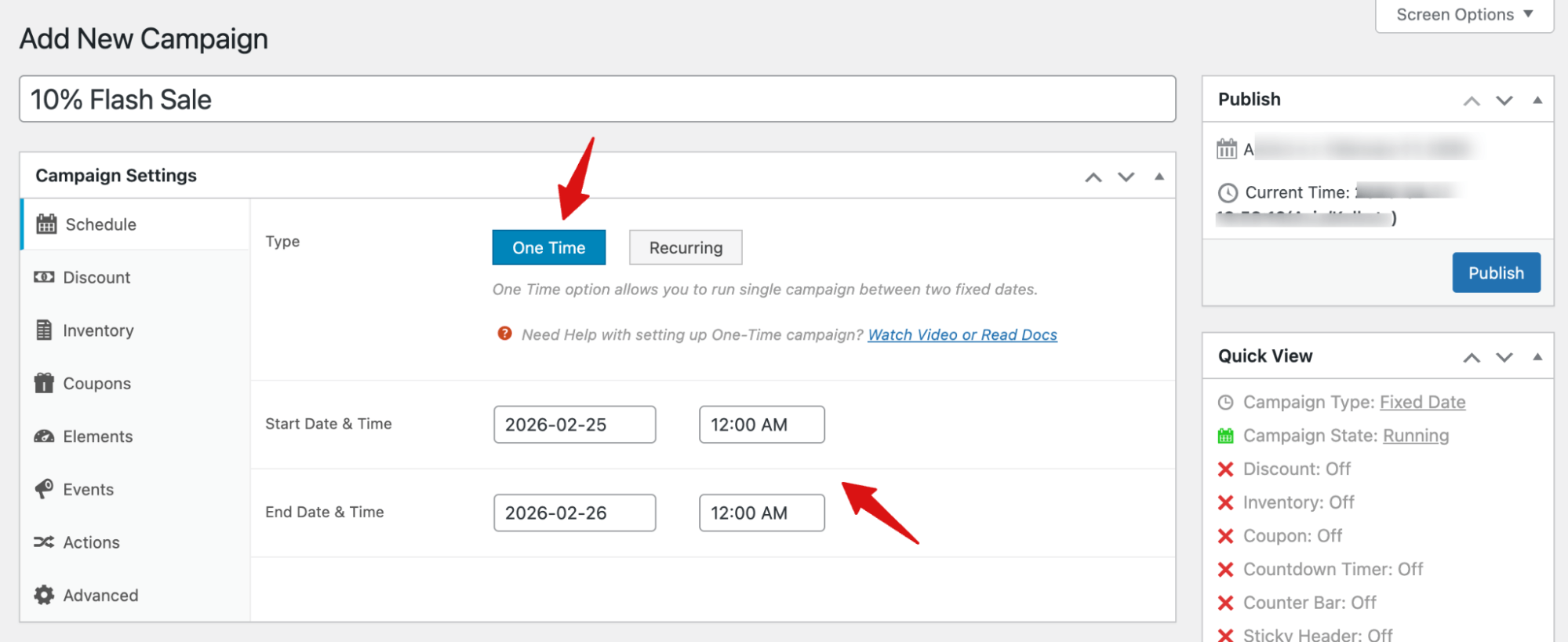Screen dimensions: 1568x642
Task: Open the Screen Options dropdown
Action: point(1464,15)
